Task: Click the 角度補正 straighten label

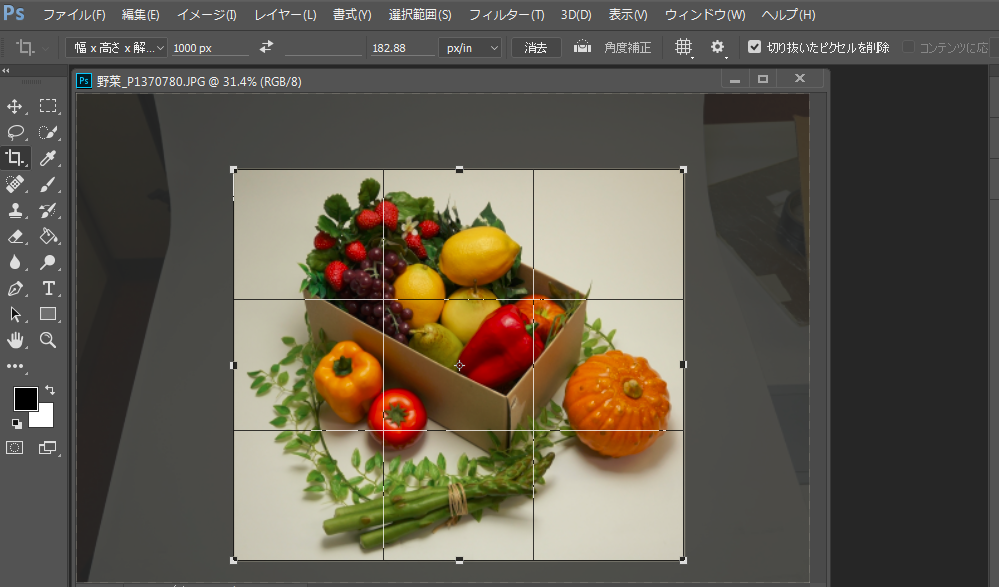Action: (628, 48)
